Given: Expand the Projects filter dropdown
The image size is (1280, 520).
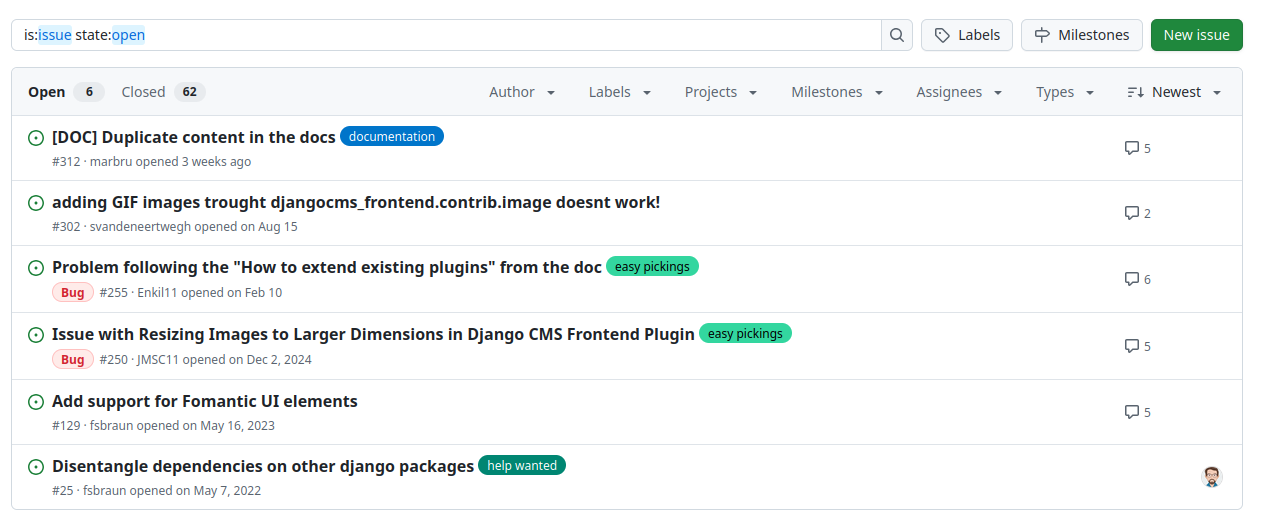Looking at the screenshot, I should 720,92.
